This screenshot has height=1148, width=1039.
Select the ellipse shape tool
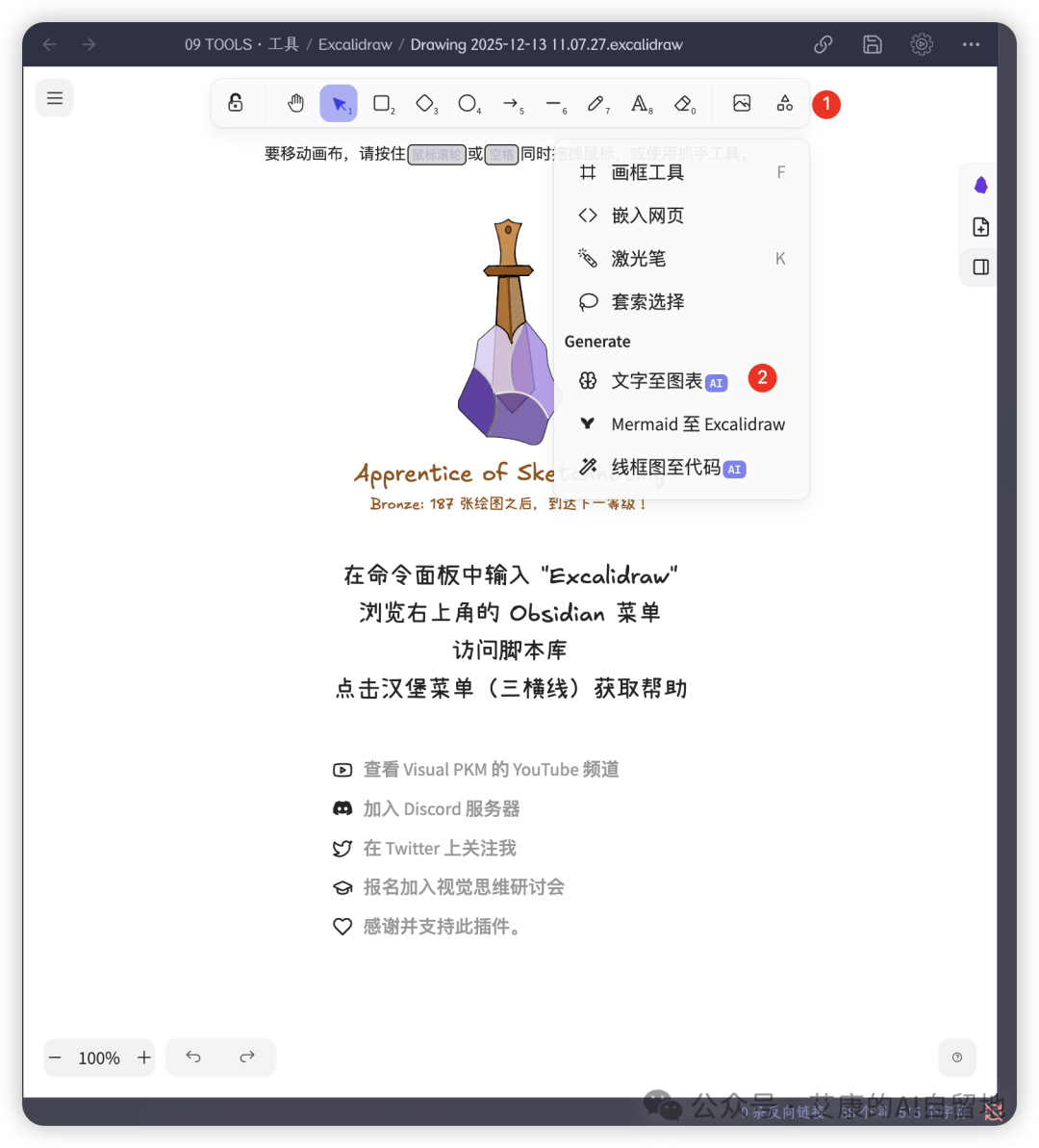(468, 103)
